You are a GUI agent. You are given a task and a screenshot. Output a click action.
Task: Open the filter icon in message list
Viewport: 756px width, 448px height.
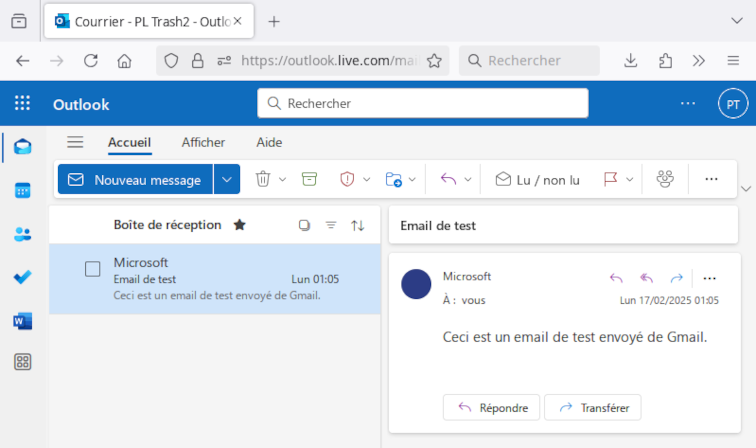pyautogui.click(x=331, y=225)
